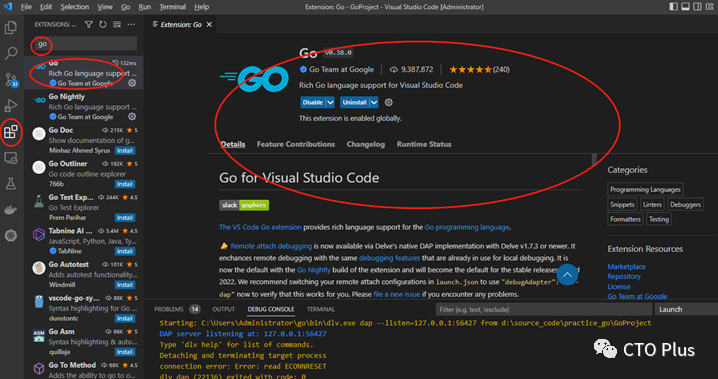This screenshot has height=379, width=718.
Task: Open the Customize Layout icon
Action: click(710, 7)
